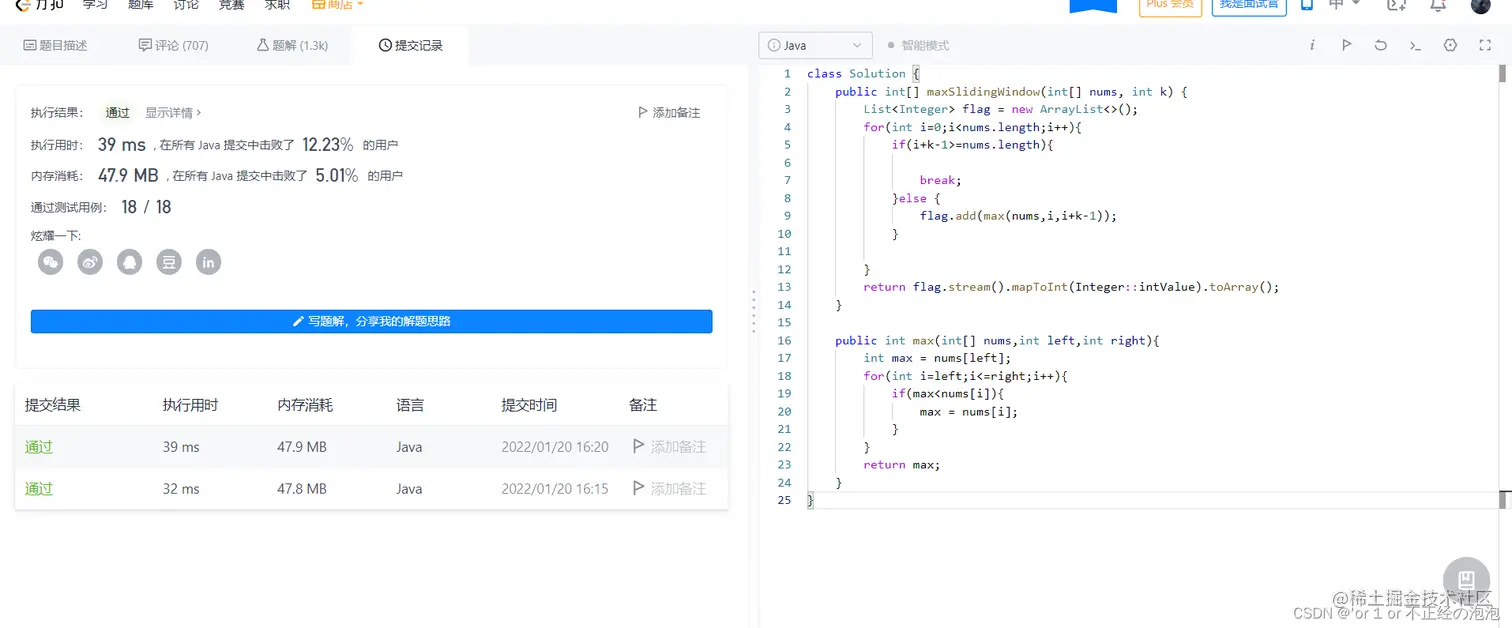Click 写题解，分享我的解题思路 button
Viewport: 1512px width, 628px height.
(371, 321)
